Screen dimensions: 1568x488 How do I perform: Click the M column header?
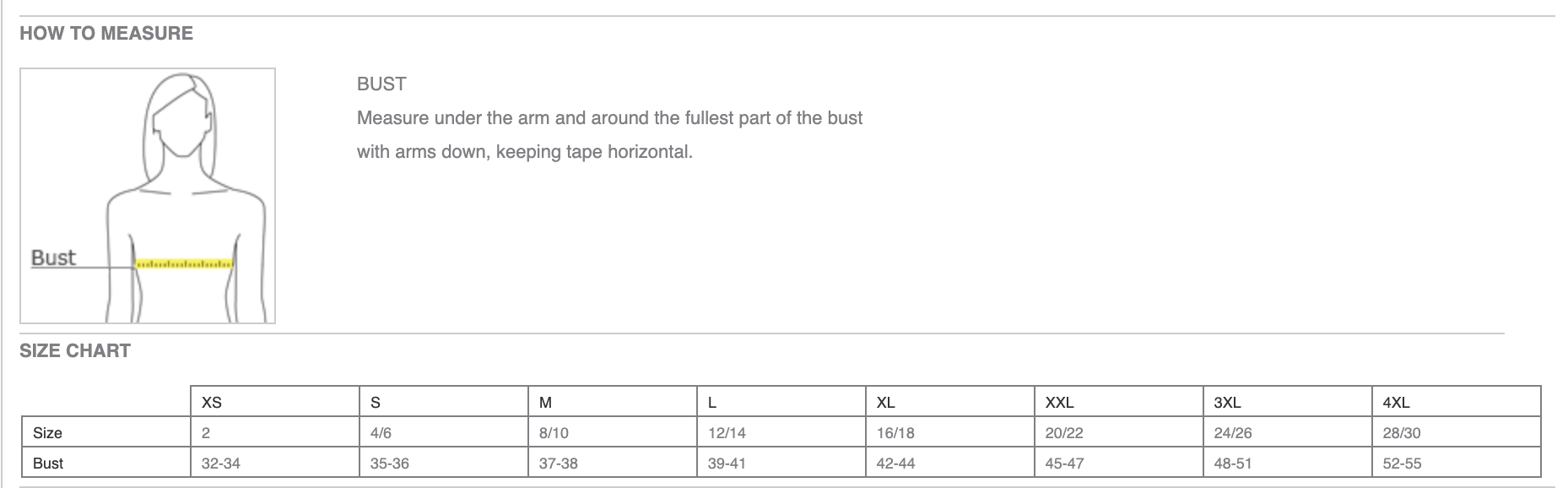click(613, 402)
